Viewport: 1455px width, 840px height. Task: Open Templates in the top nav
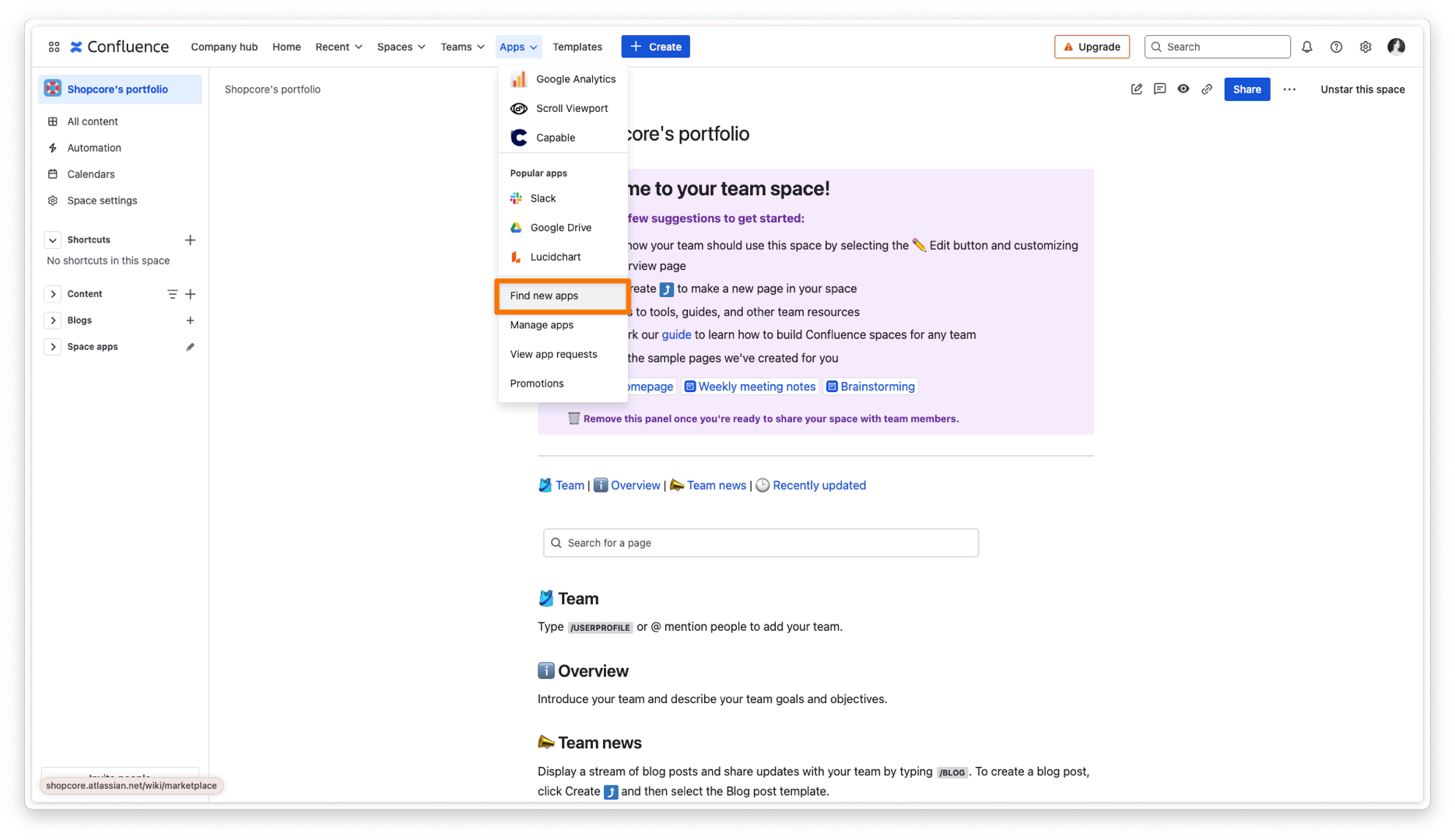(x=577, y=47)
